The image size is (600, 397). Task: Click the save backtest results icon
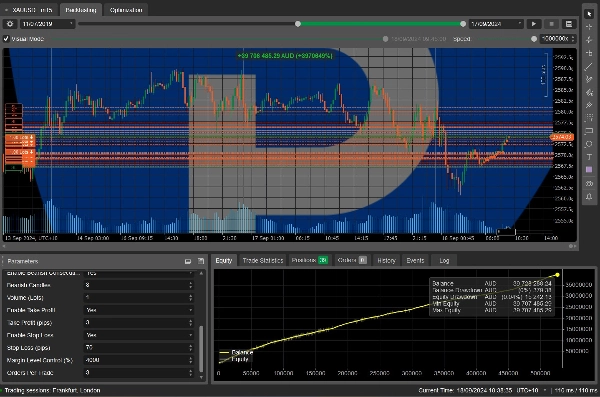569,24
